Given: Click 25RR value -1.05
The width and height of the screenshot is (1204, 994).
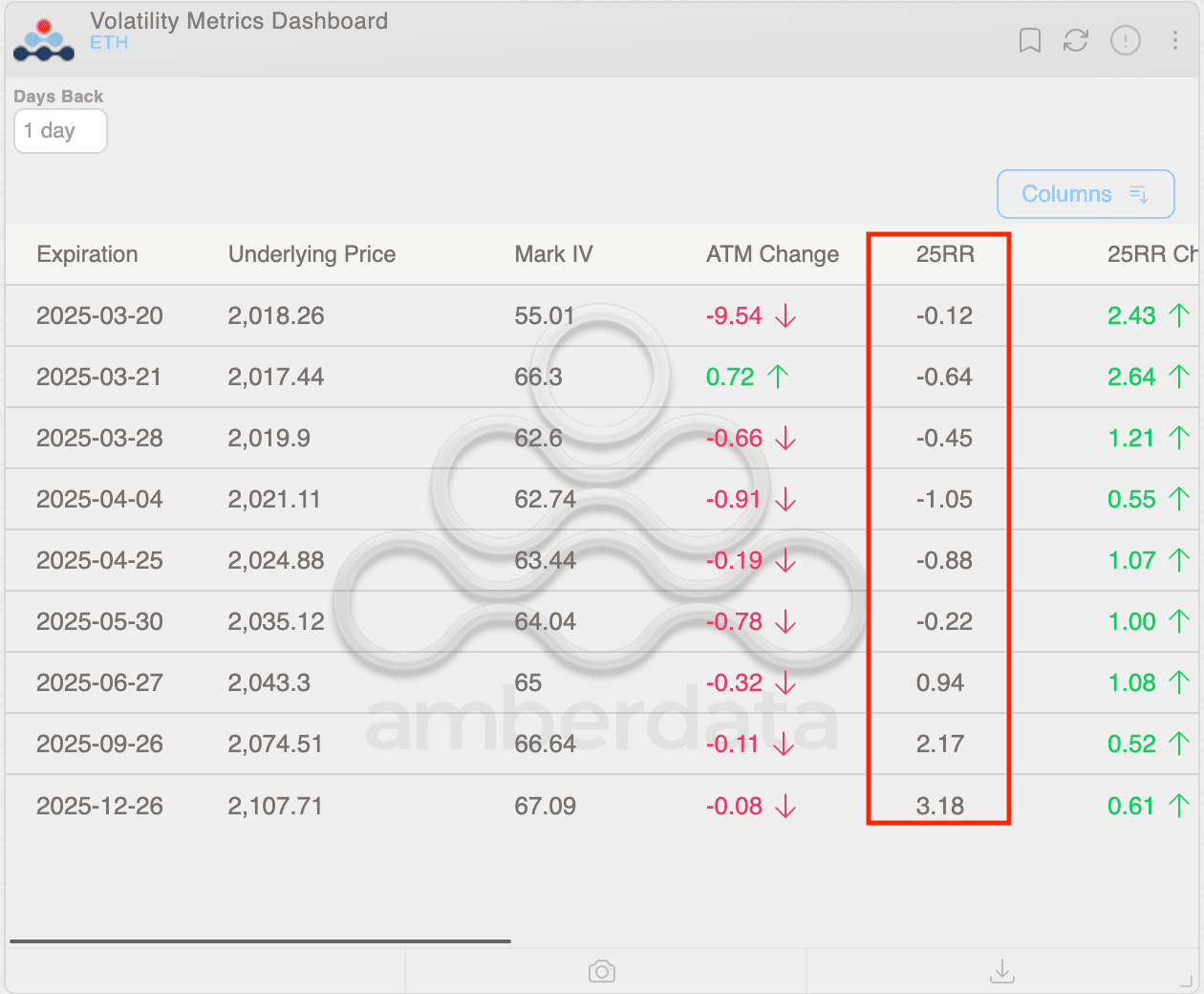Looking at the screenshot, I should click(x=944, y=499).
